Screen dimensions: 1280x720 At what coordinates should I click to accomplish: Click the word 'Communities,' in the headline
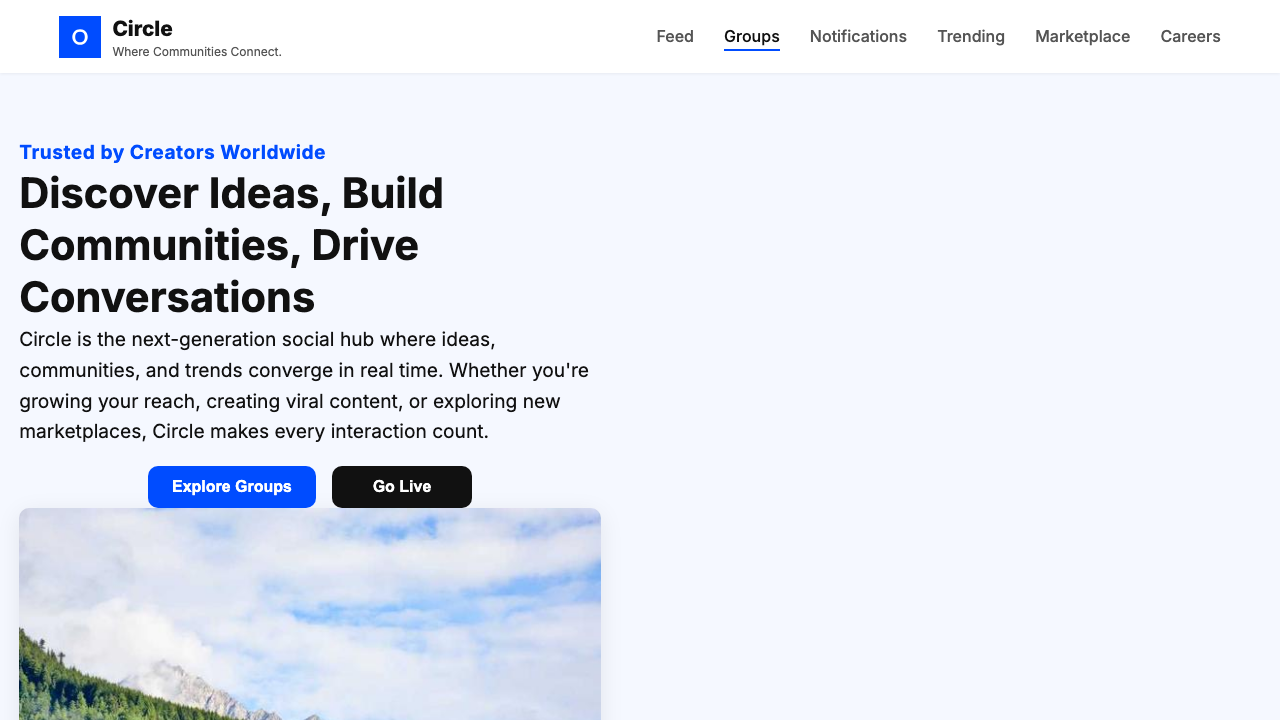tap(160, 245)
